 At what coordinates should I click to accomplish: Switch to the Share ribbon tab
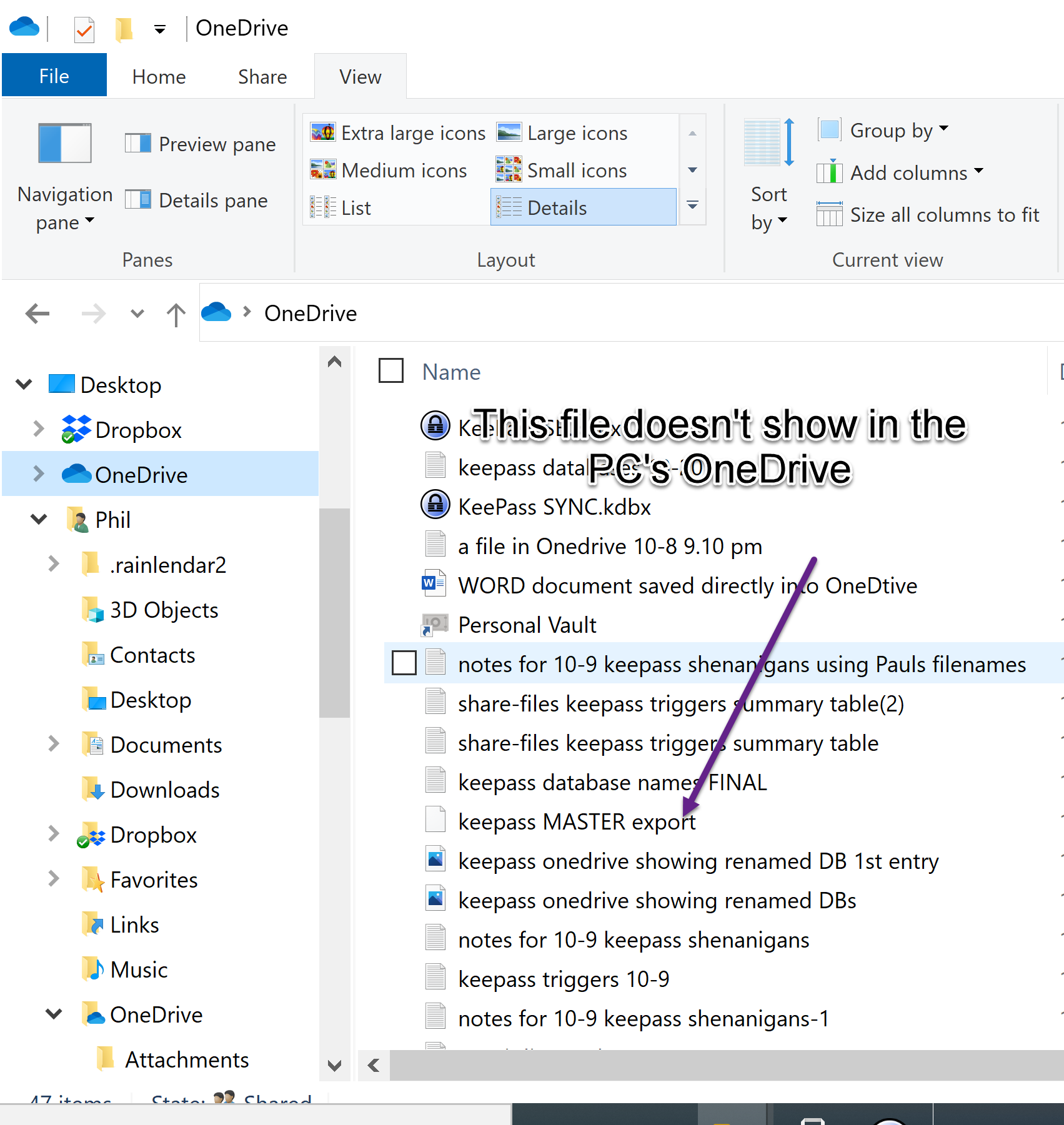point(262,76)
